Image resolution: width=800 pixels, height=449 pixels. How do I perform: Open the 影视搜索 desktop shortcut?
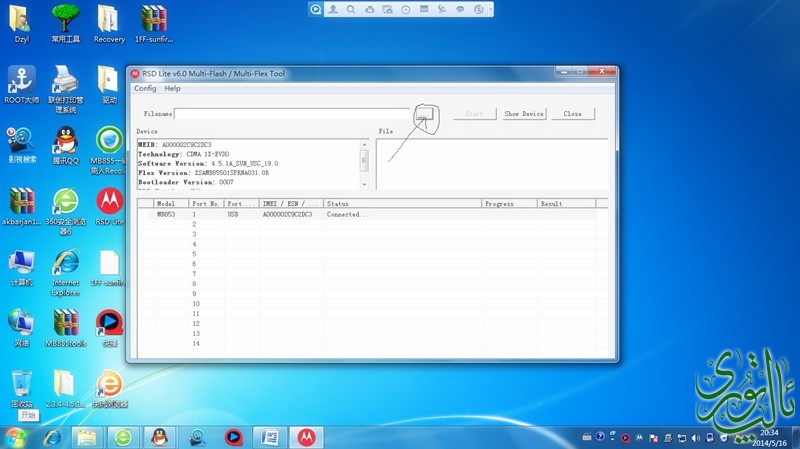[21, 145]
